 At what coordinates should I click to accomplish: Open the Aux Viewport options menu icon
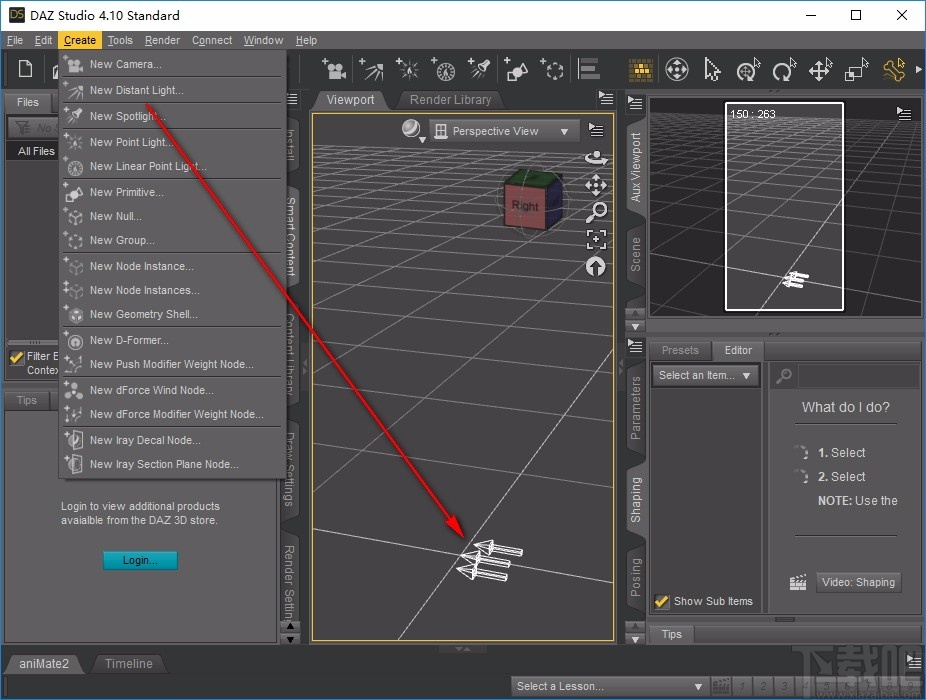click(x=905, y=112)
